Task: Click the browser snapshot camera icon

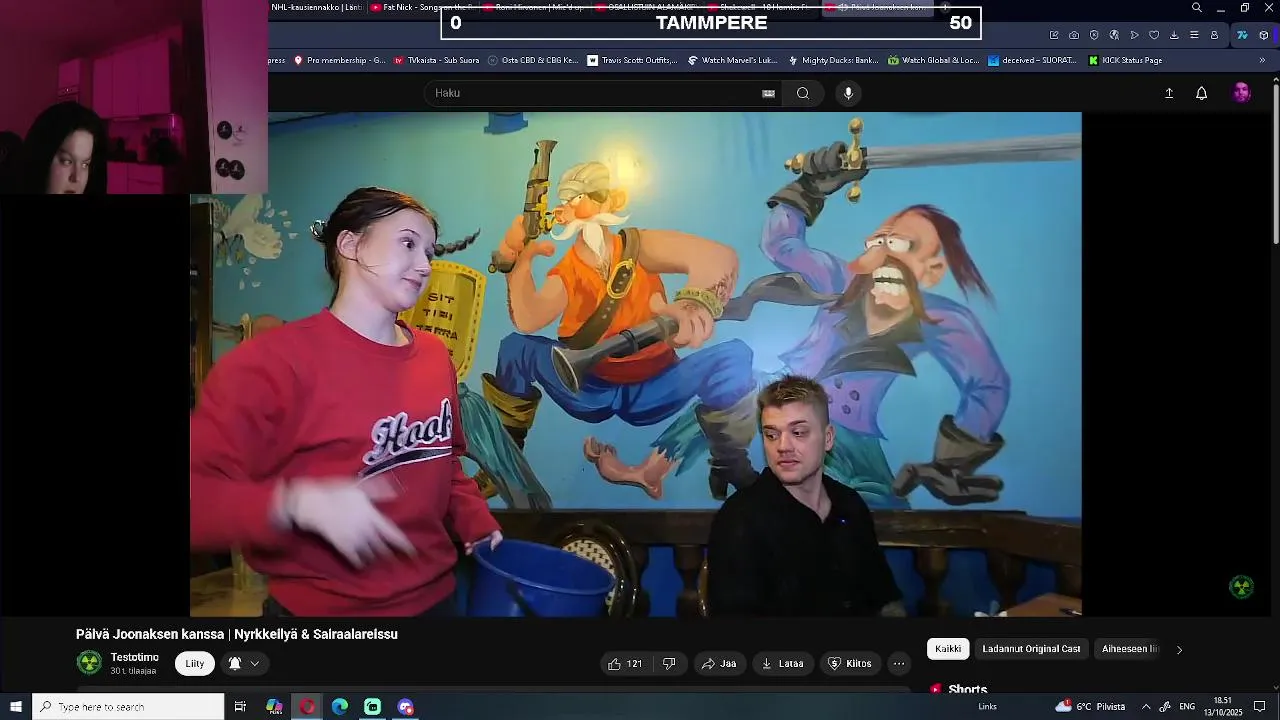Action: [1074, 35]
